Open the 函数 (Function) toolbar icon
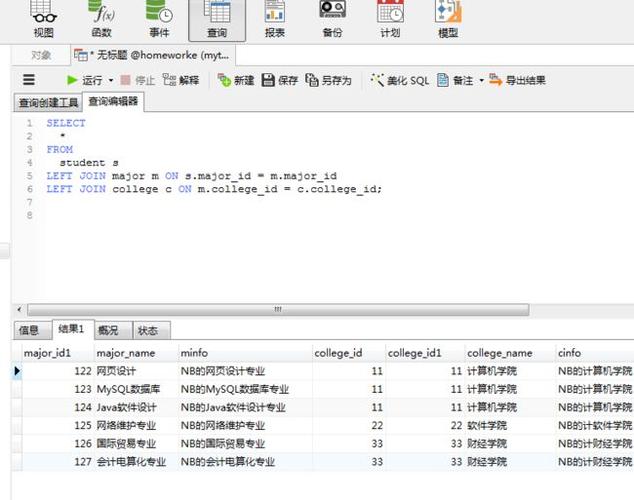 pyautogui.click(x=101, y=19)
